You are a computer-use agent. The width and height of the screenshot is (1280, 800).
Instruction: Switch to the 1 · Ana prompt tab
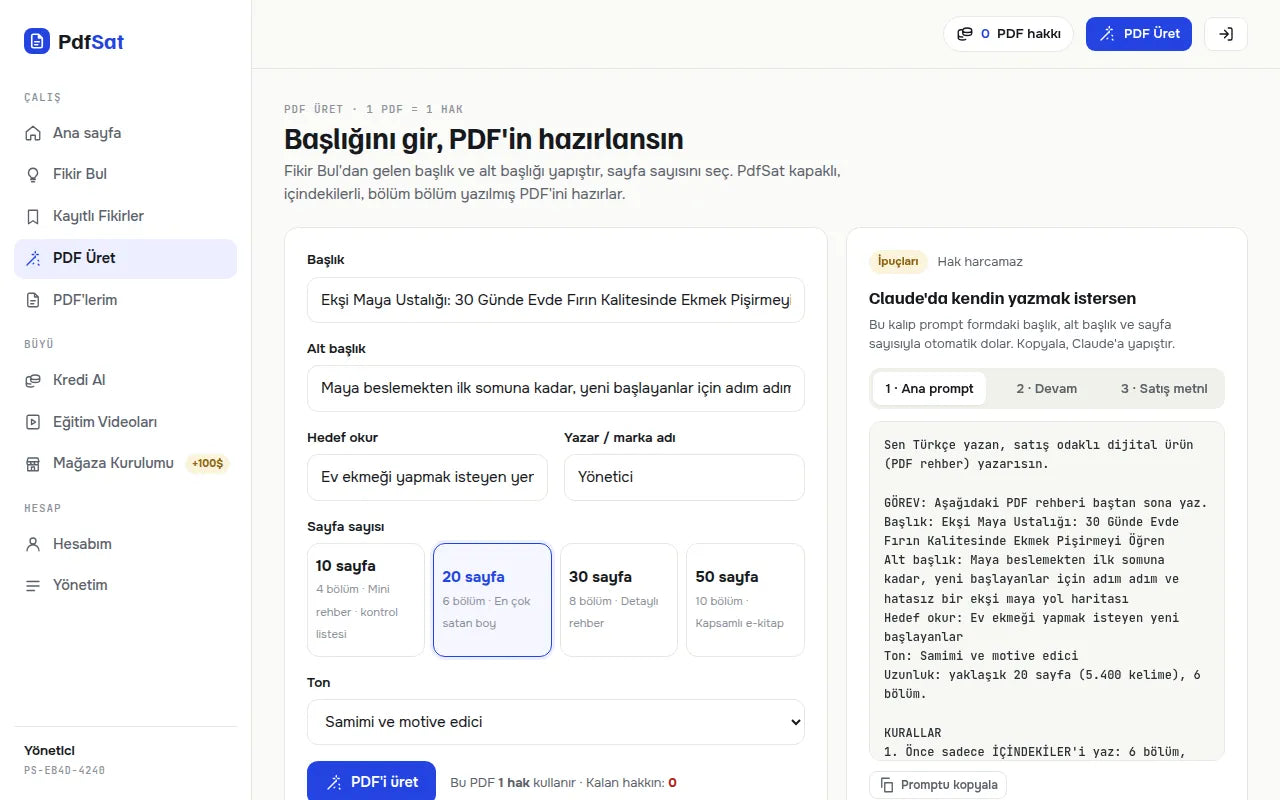[x=929, y=389]
